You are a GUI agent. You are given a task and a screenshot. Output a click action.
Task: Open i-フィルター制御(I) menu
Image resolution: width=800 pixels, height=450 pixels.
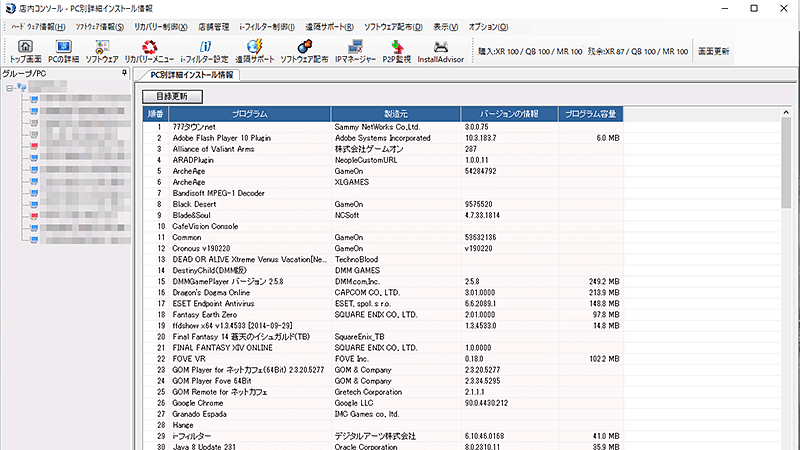[x=267, y=27]
